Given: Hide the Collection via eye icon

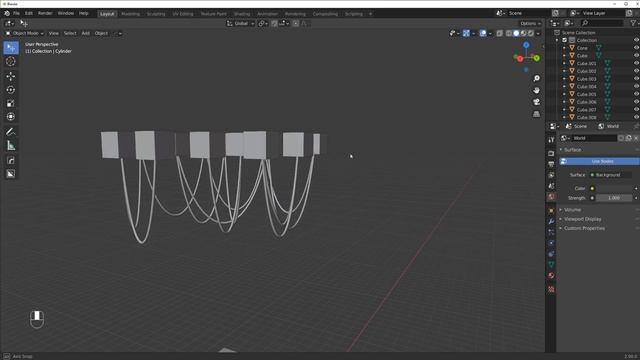Looking at the screenshot, I should click(636, 40).
